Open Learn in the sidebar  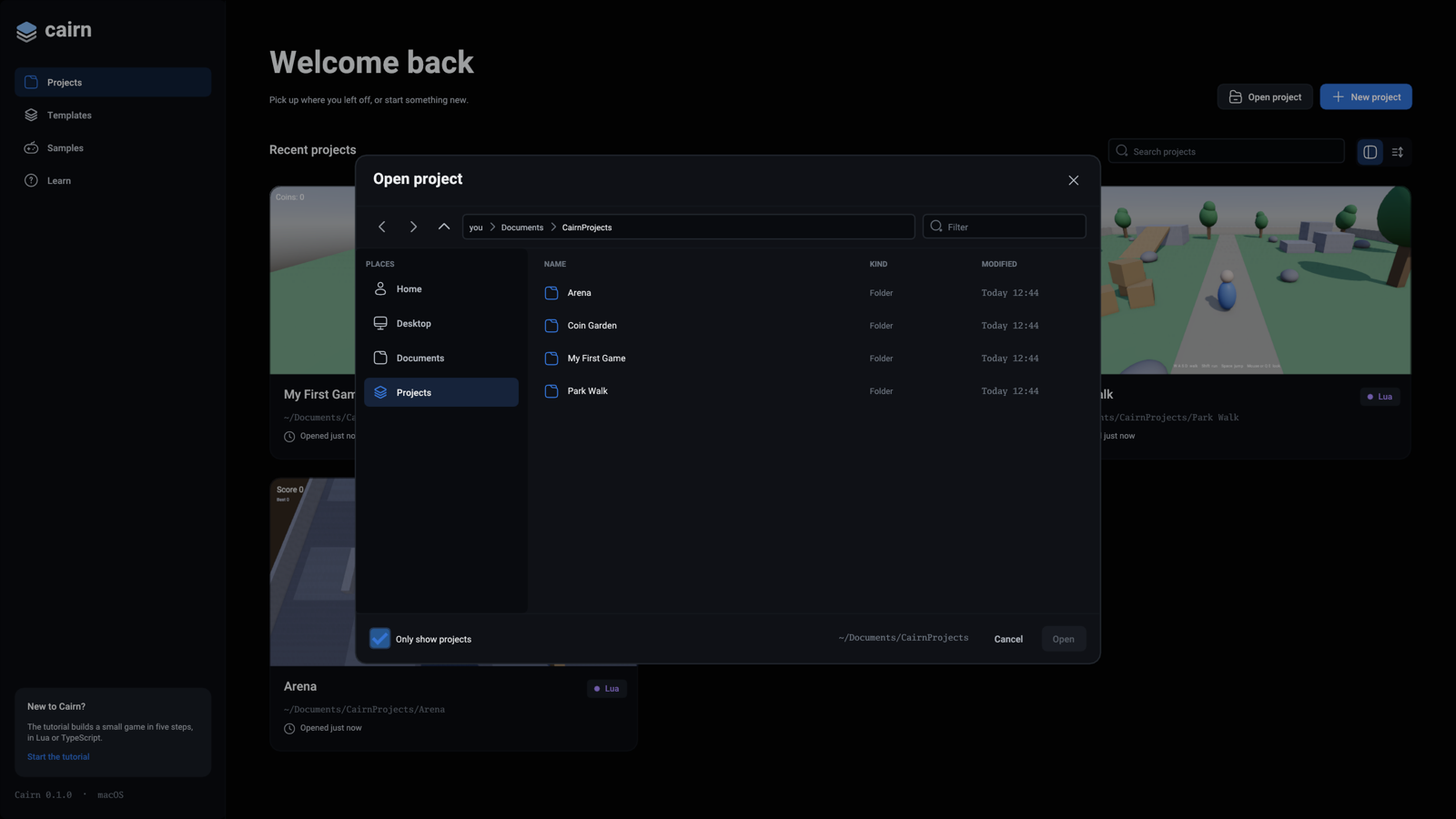[x=113, y=180]
